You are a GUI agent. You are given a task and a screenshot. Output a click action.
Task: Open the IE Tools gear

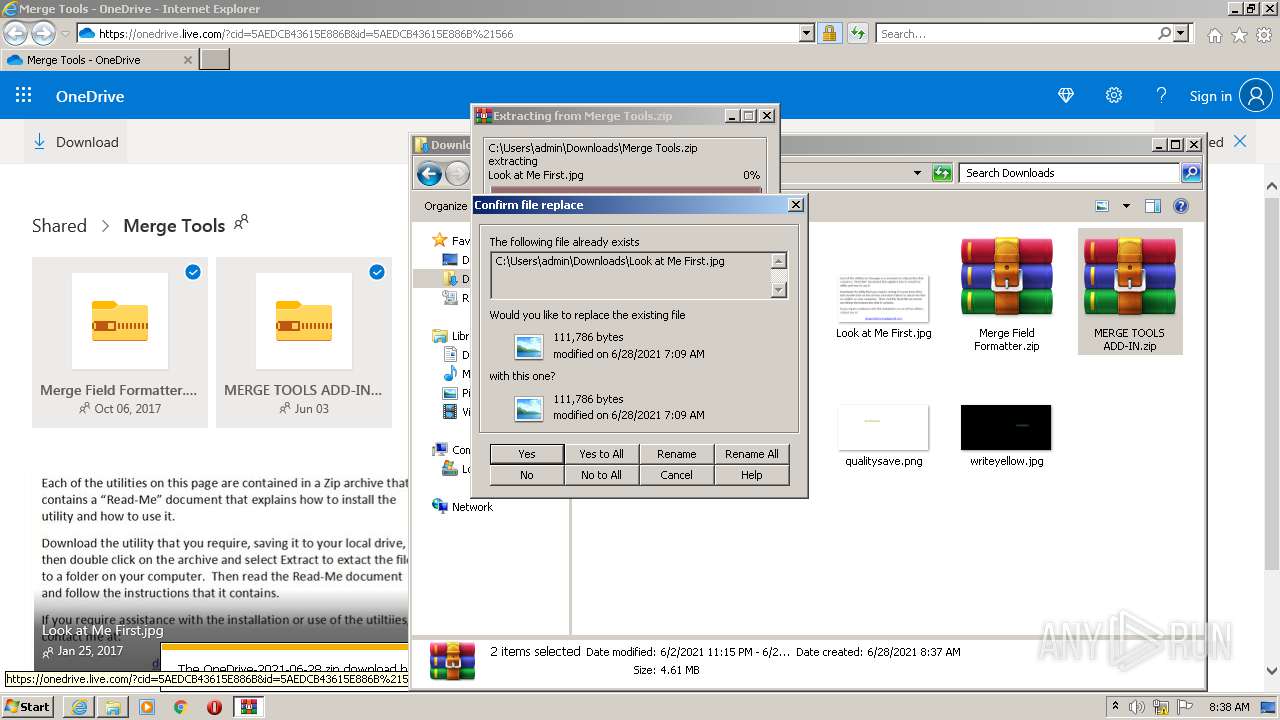pyautogui.click(x=1264, y=35)
